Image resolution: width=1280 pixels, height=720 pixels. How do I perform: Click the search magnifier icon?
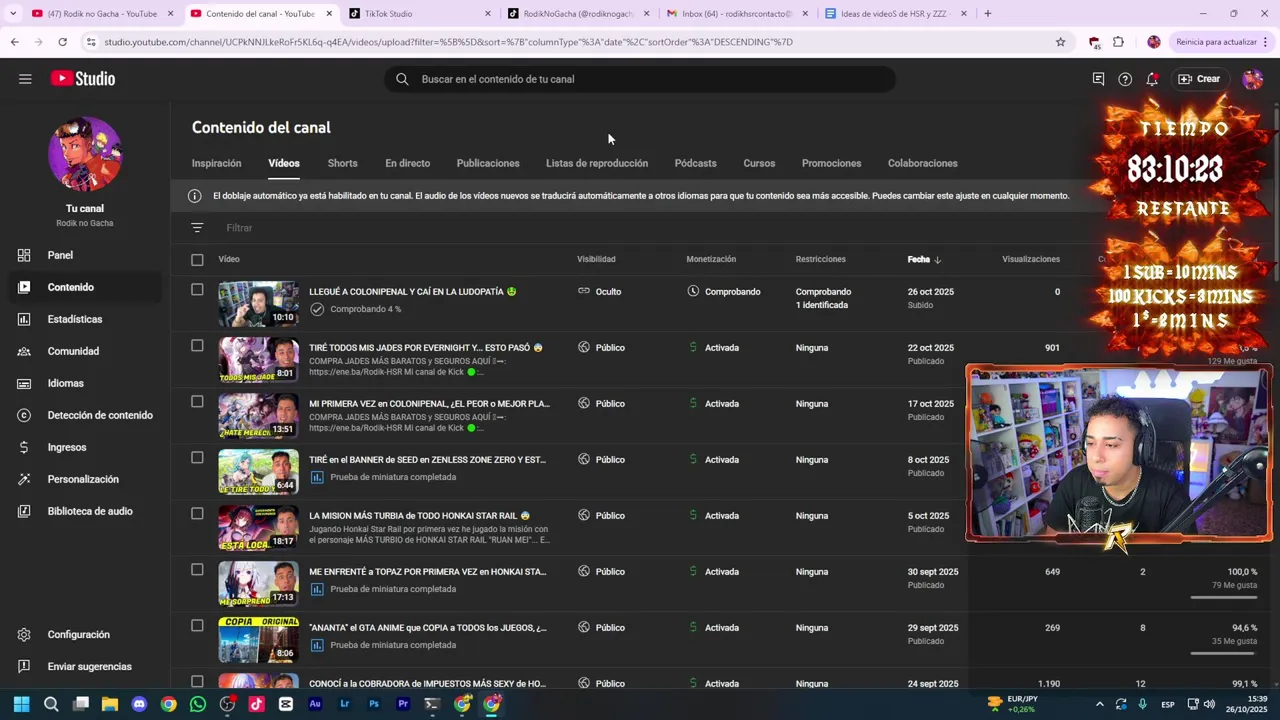tap(402, 79)
